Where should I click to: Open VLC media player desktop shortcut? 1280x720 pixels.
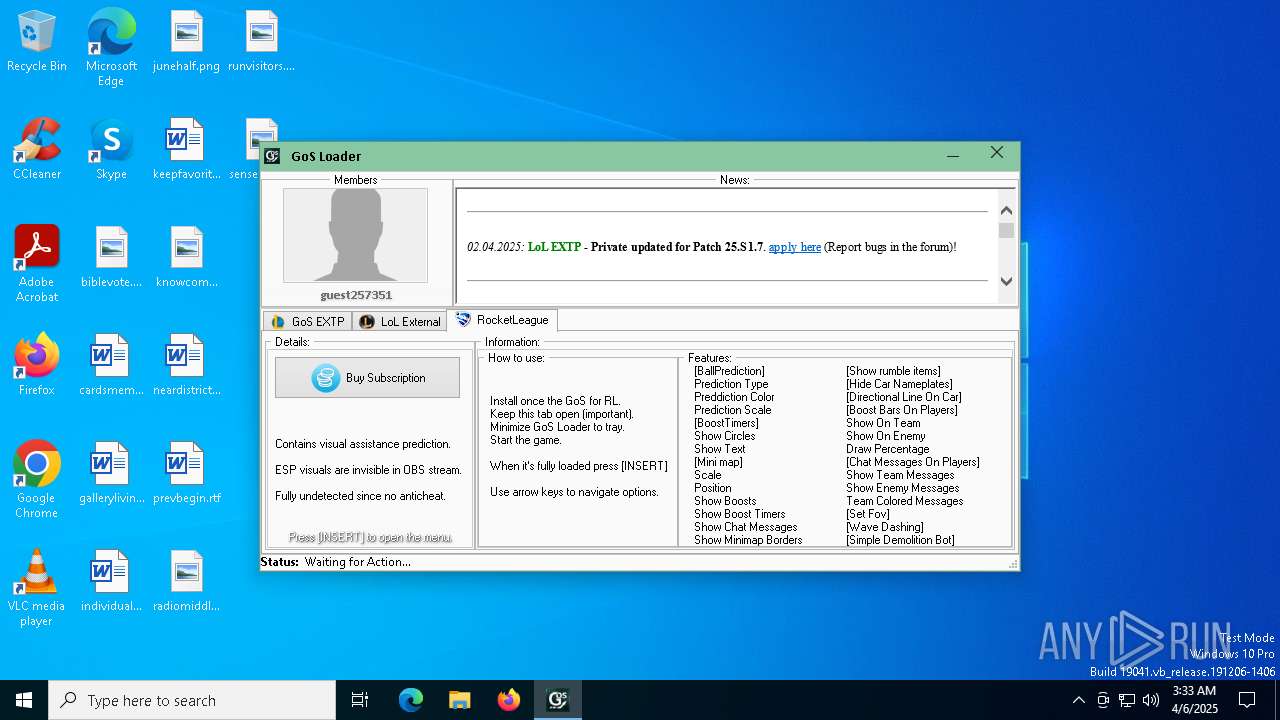pos(37,588)
